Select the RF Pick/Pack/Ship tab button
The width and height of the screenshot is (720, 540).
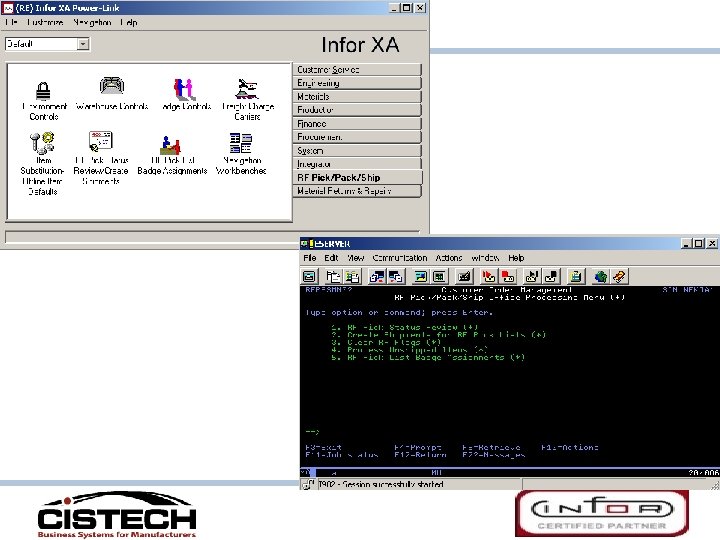tap(357, 178)
